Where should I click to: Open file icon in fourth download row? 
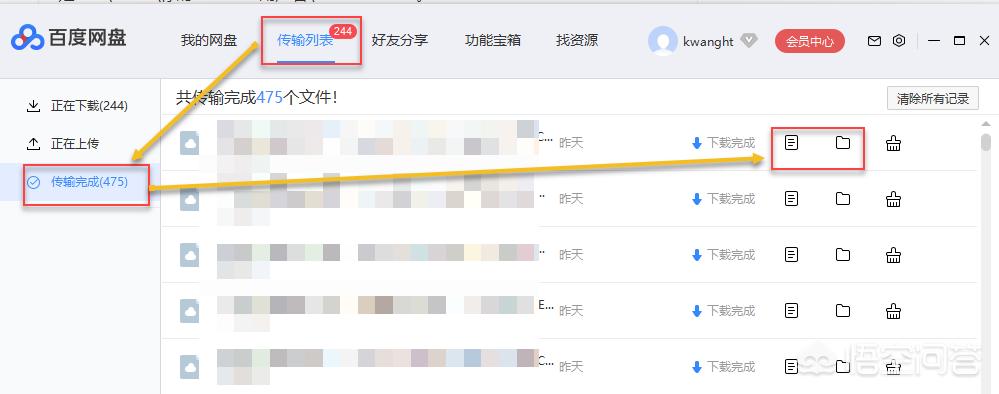coord(791,311)
